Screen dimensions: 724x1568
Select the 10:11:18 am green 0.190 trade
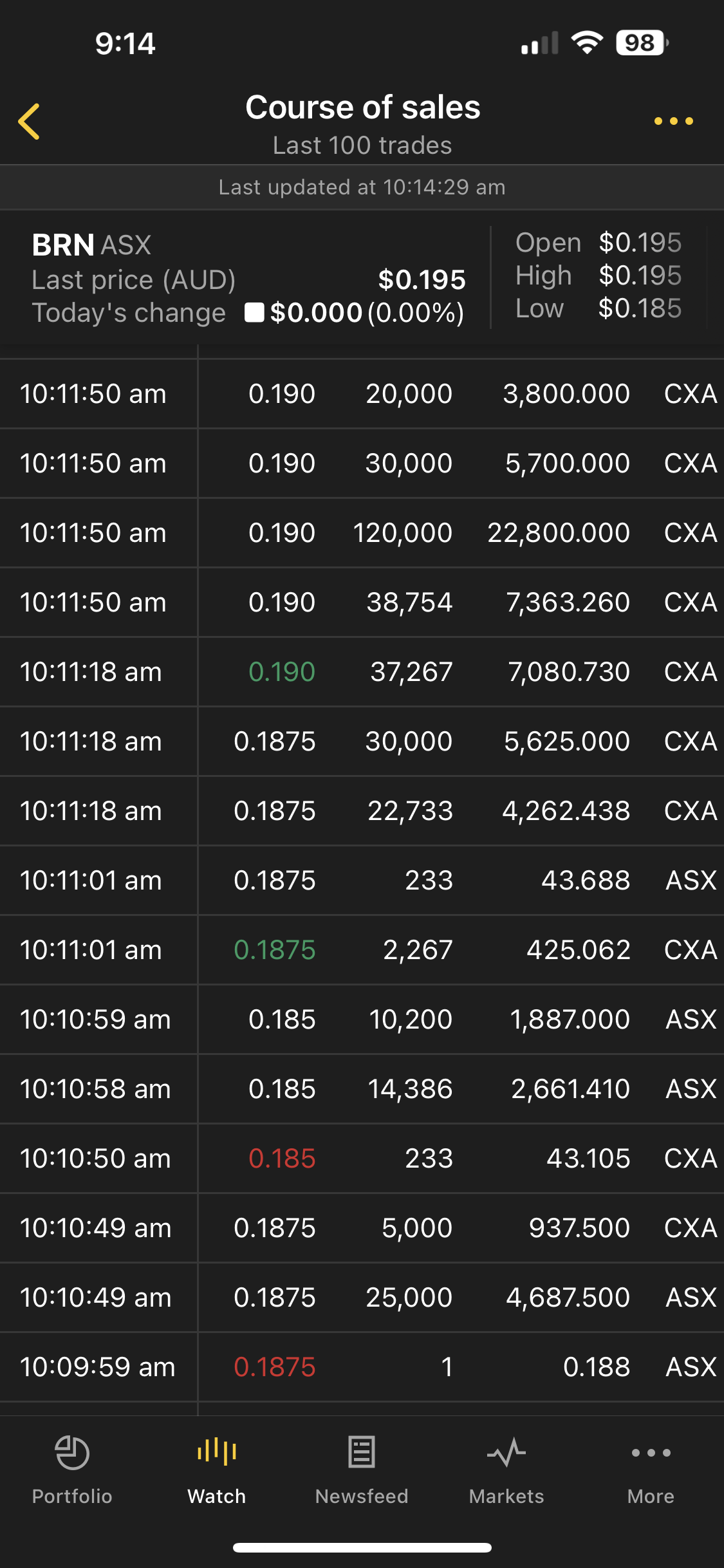coord(362,672)
